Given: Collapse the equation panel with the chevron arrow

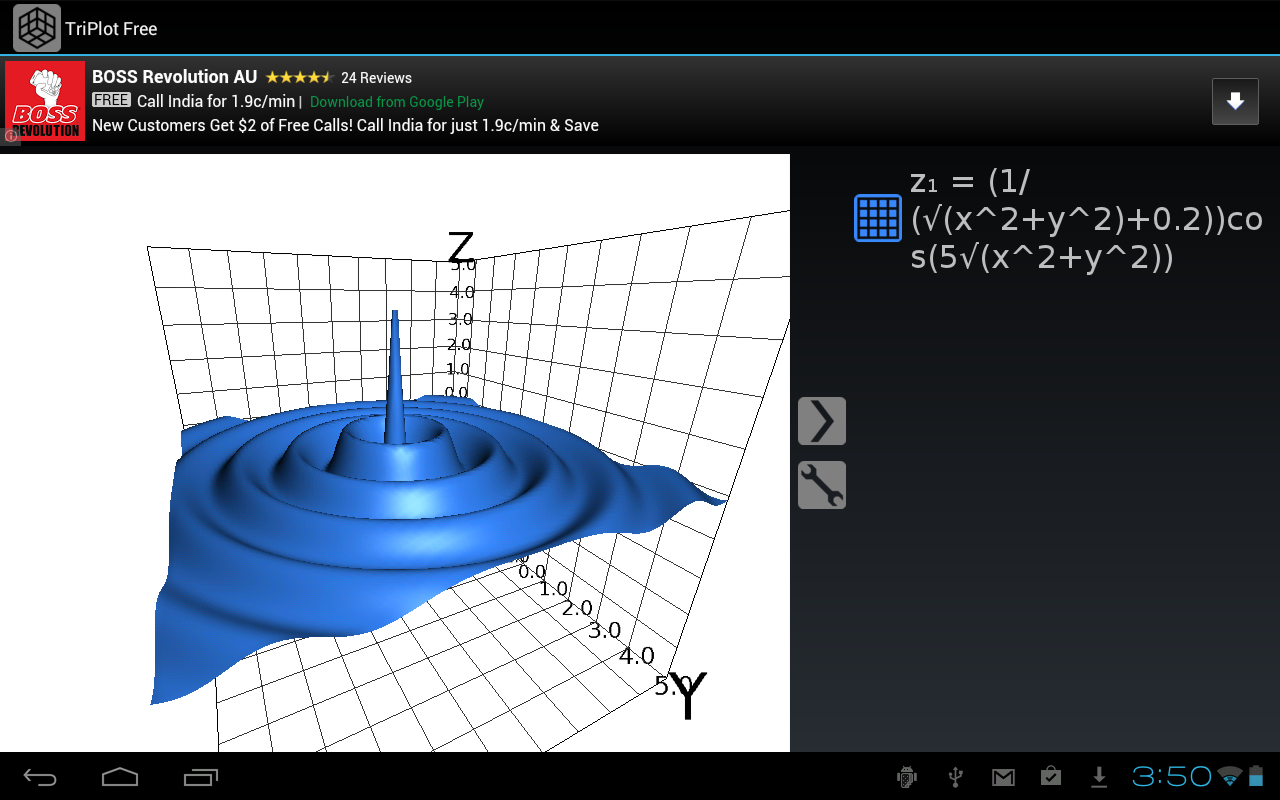Looking at the screenshot, I should click(820, 420).
